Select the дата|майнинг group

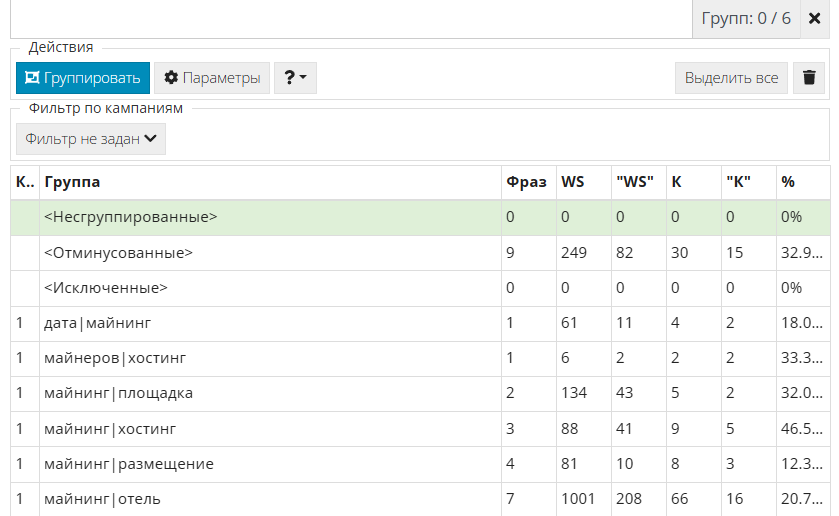click(x=97, y=323)
